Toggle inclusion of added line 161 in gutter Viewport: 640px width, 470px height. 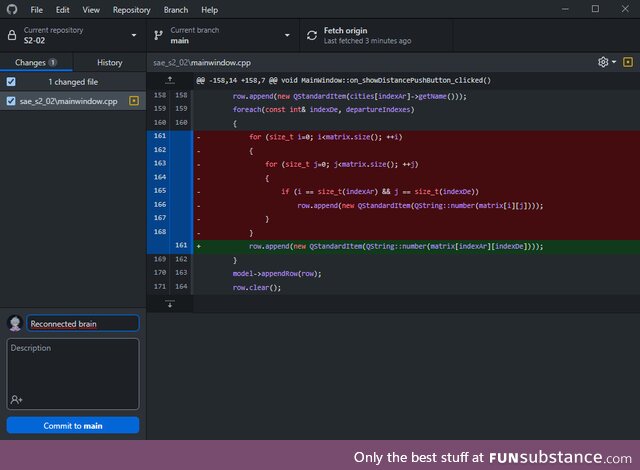coord(181,245)
